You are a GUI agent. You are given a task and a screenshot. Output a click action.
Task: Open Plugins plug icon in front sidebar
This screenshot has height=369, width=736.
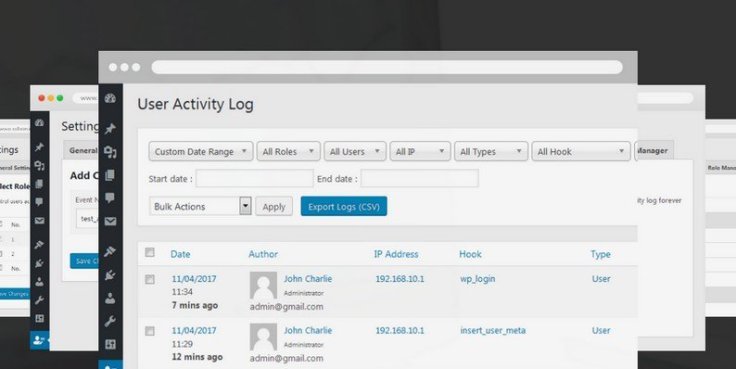[110, 275]
